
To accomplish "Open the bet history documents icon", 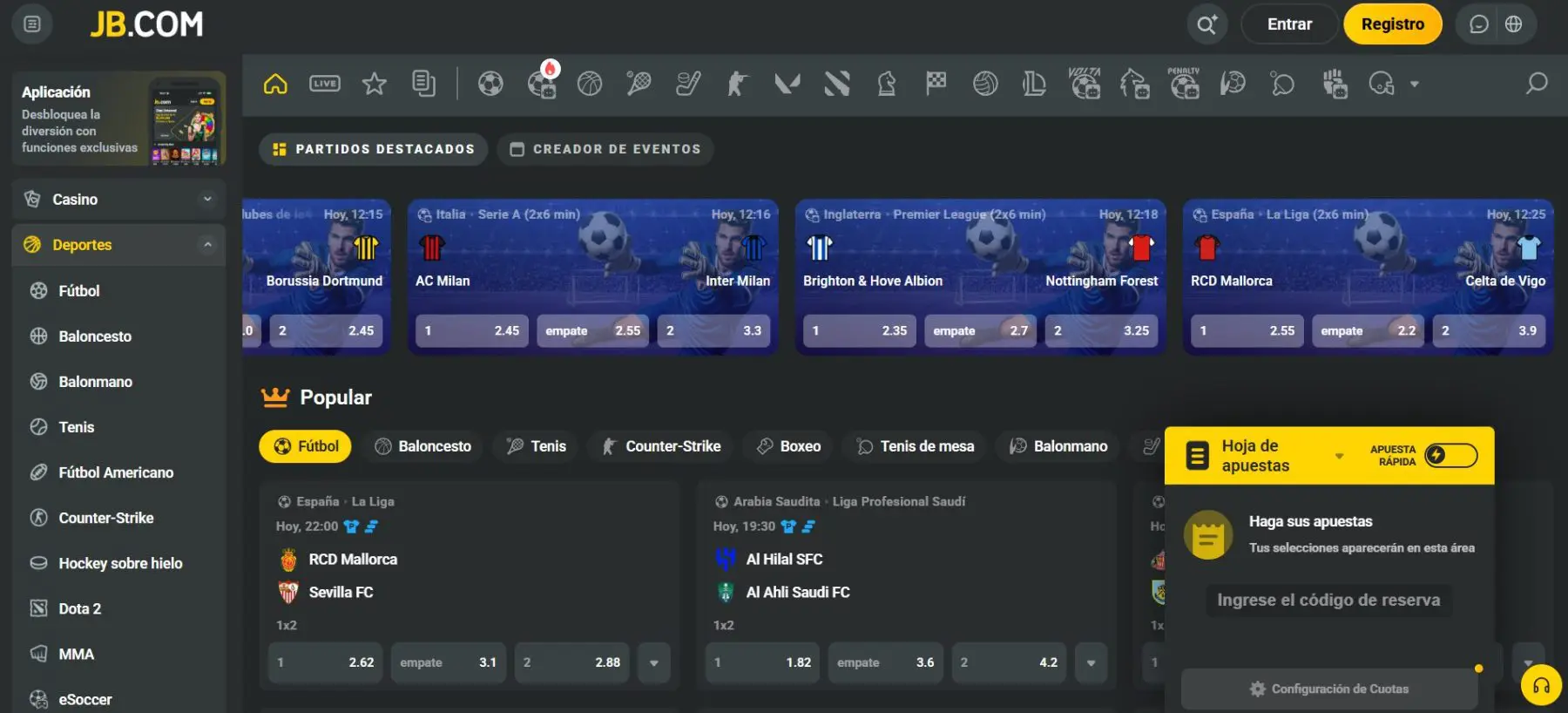I will 424,84.
